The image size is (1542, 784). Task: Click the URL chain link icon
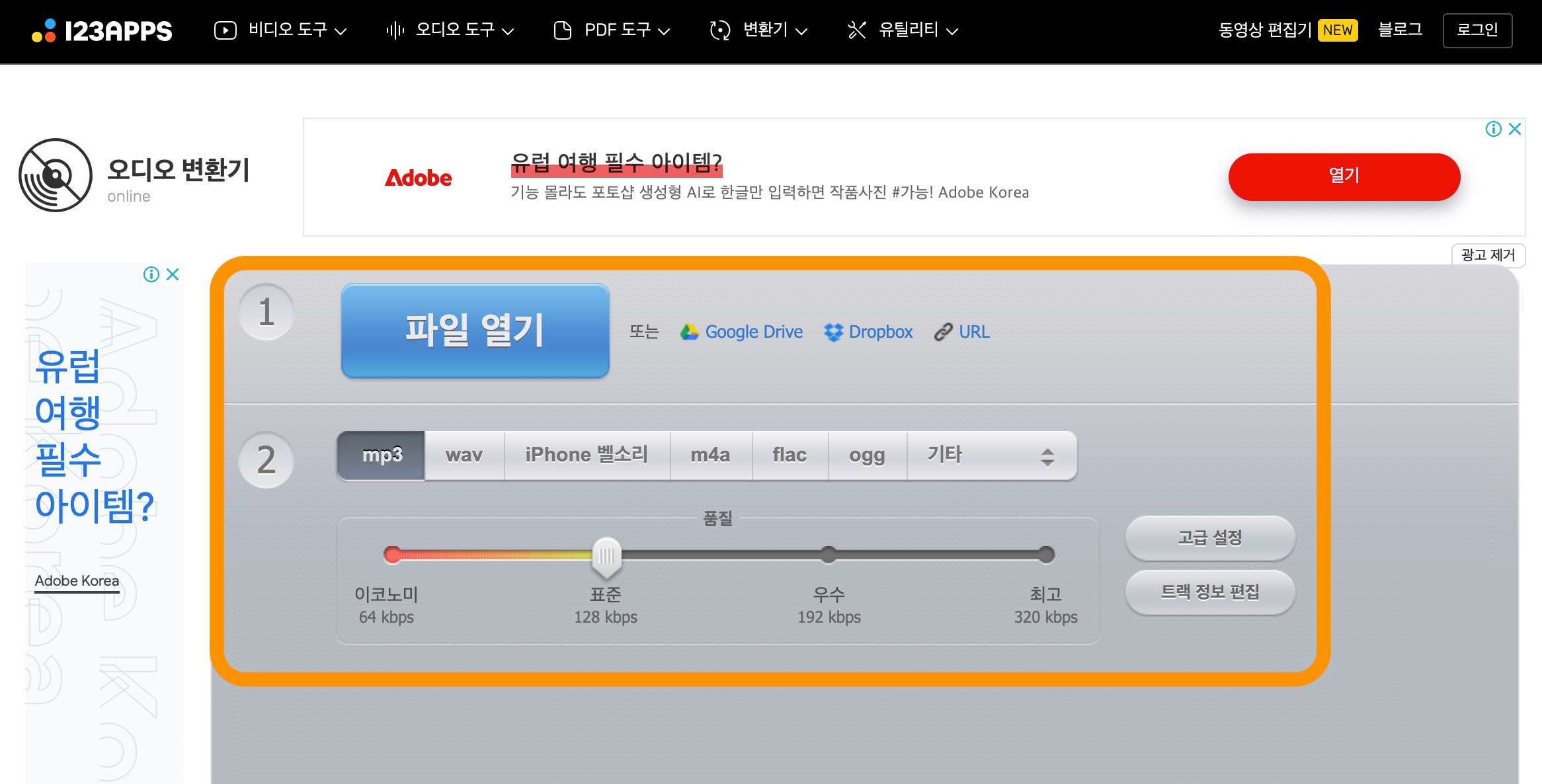(943, 332)
